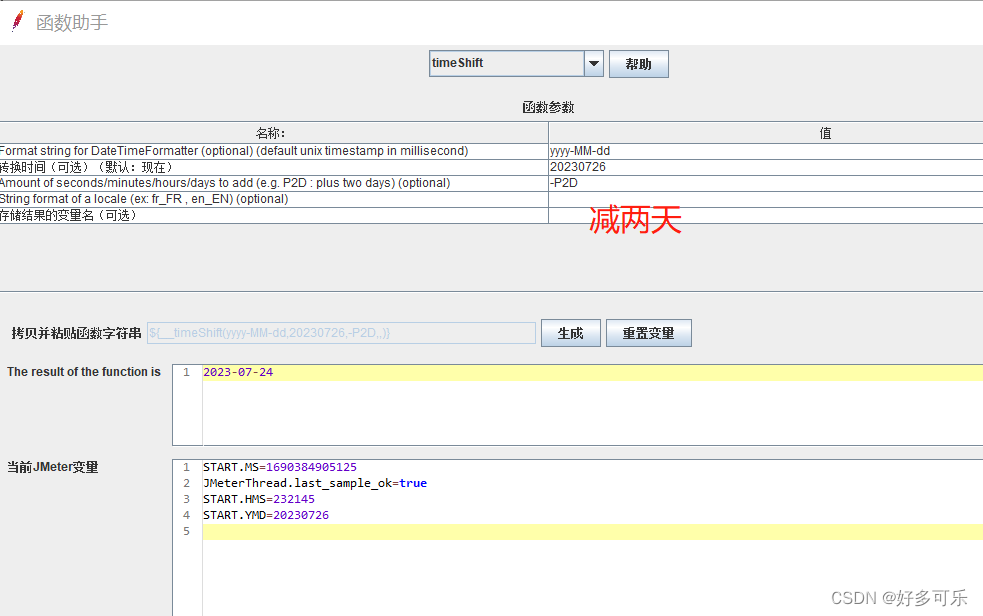Click the 拷贝并粘贴函数字符串 label
The image size is (983, 616).
click(76, 333)
